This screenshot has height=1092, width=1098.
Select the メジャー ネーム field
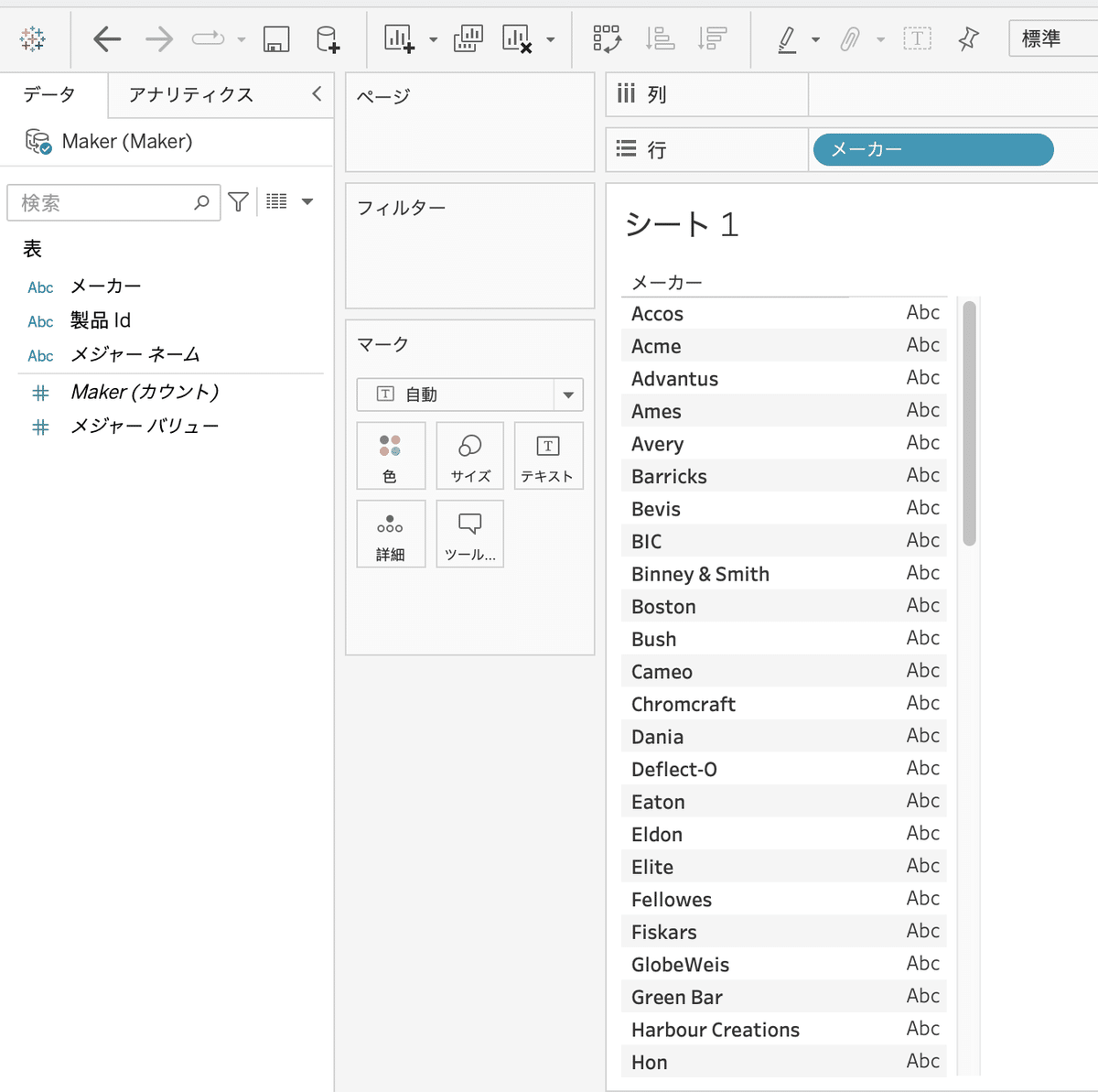point(135,355)
